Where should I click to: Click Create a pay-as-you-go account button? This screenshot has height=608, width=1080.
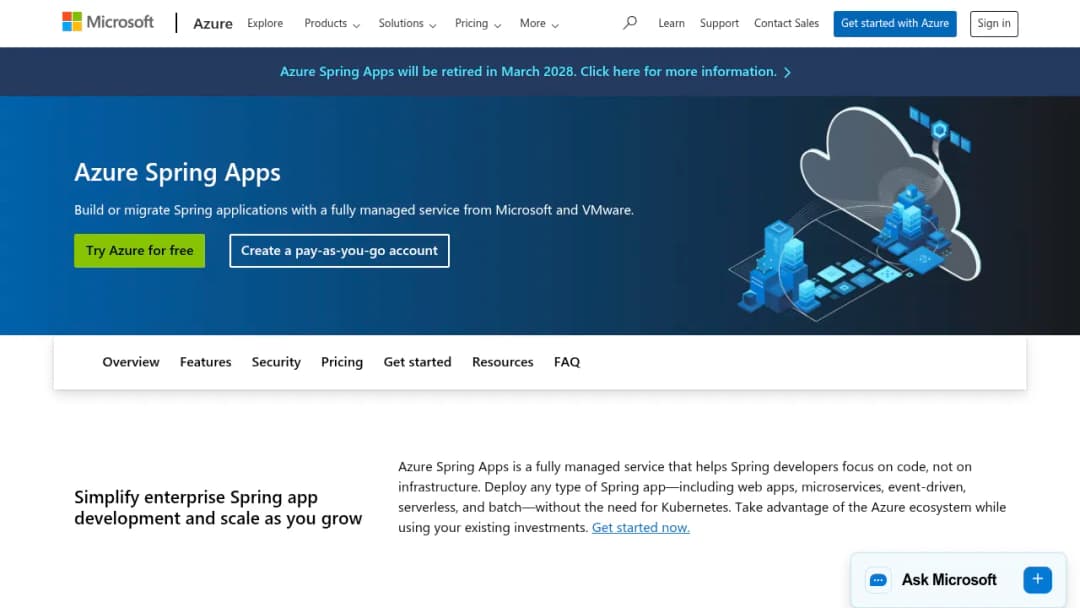(340, 251)
